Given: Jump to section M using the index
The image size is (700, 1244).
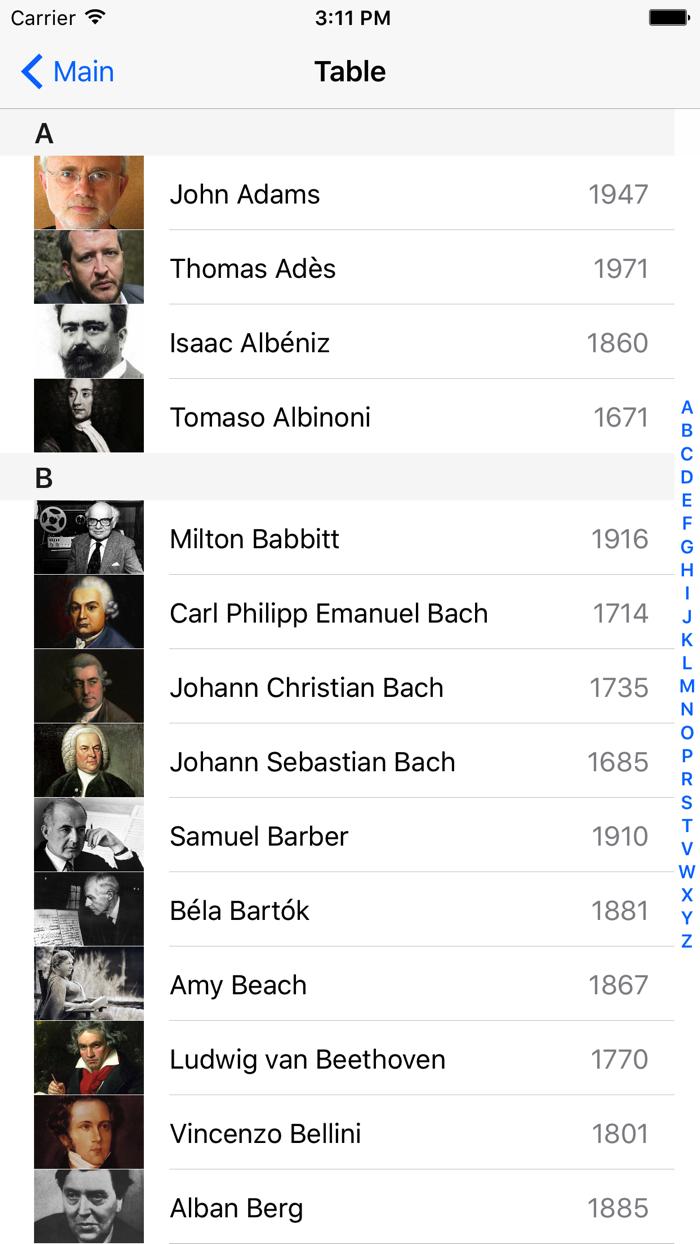Looking at the screenshot, I should pos(685,687).
